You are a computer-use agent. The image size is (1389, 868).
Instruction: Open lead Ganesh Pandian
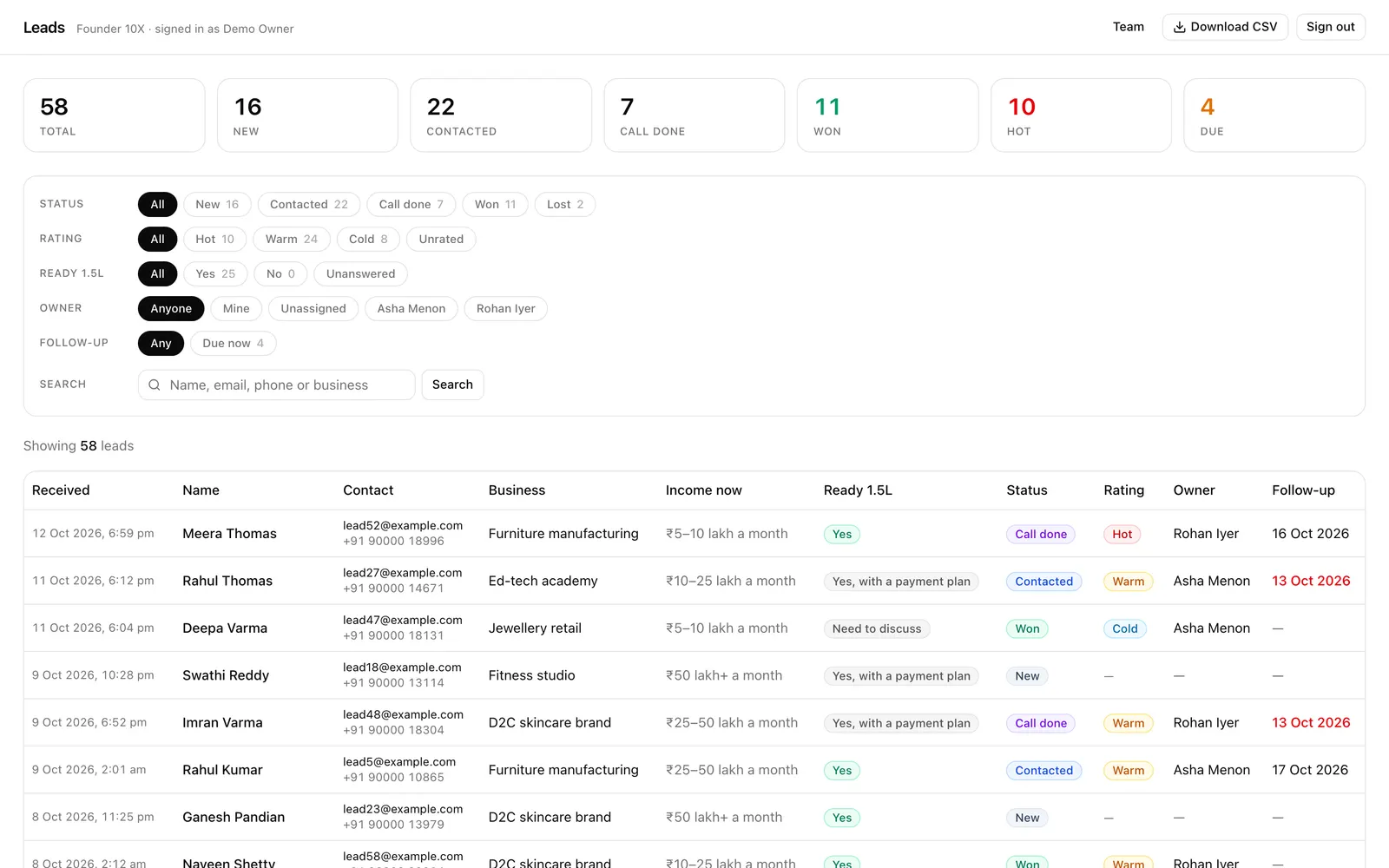[x=234, y=817]
